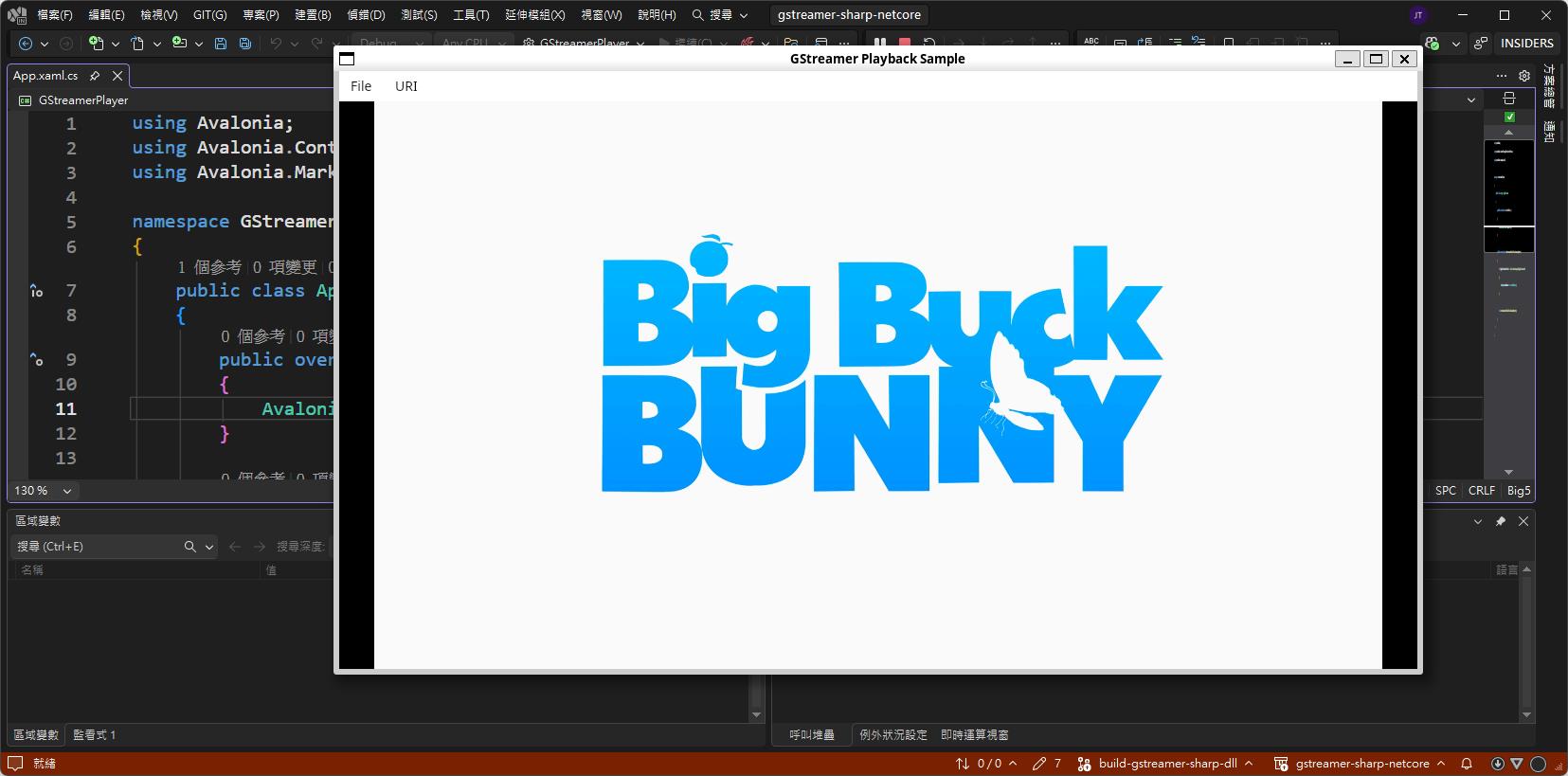Click the Save file toolbar icon
1568x776 pixels.
pos(221,44)
